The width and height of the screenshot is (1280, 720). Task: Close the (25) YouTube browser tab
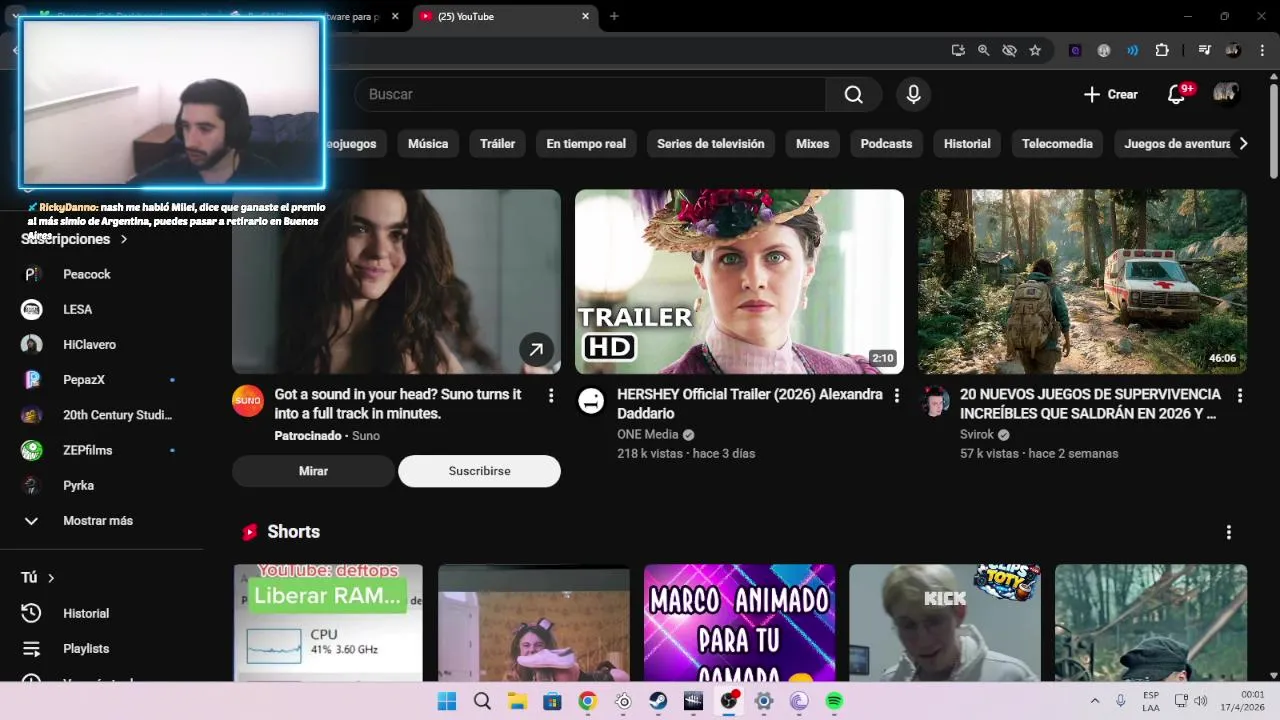pyautogui.click(x=586, y=16)
